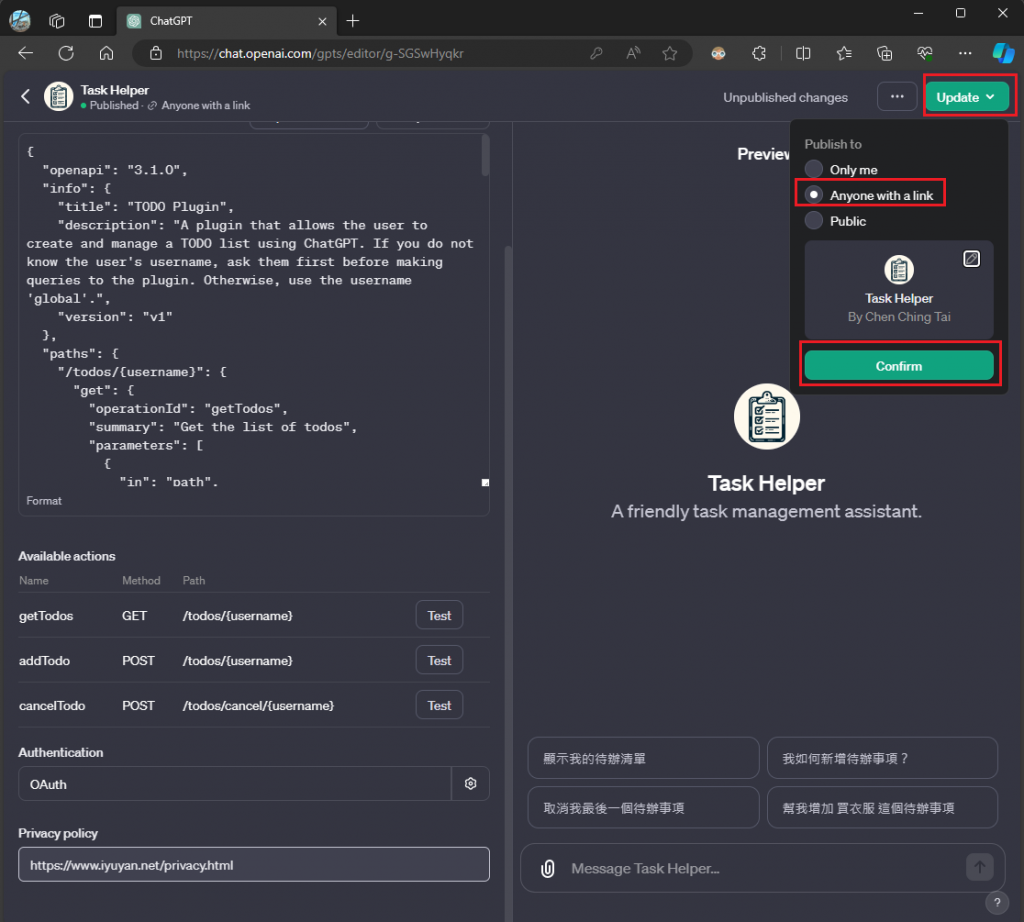
Task: Click the 取消我最後一個待辦事項 starter prompt
Action: [643, 808]
